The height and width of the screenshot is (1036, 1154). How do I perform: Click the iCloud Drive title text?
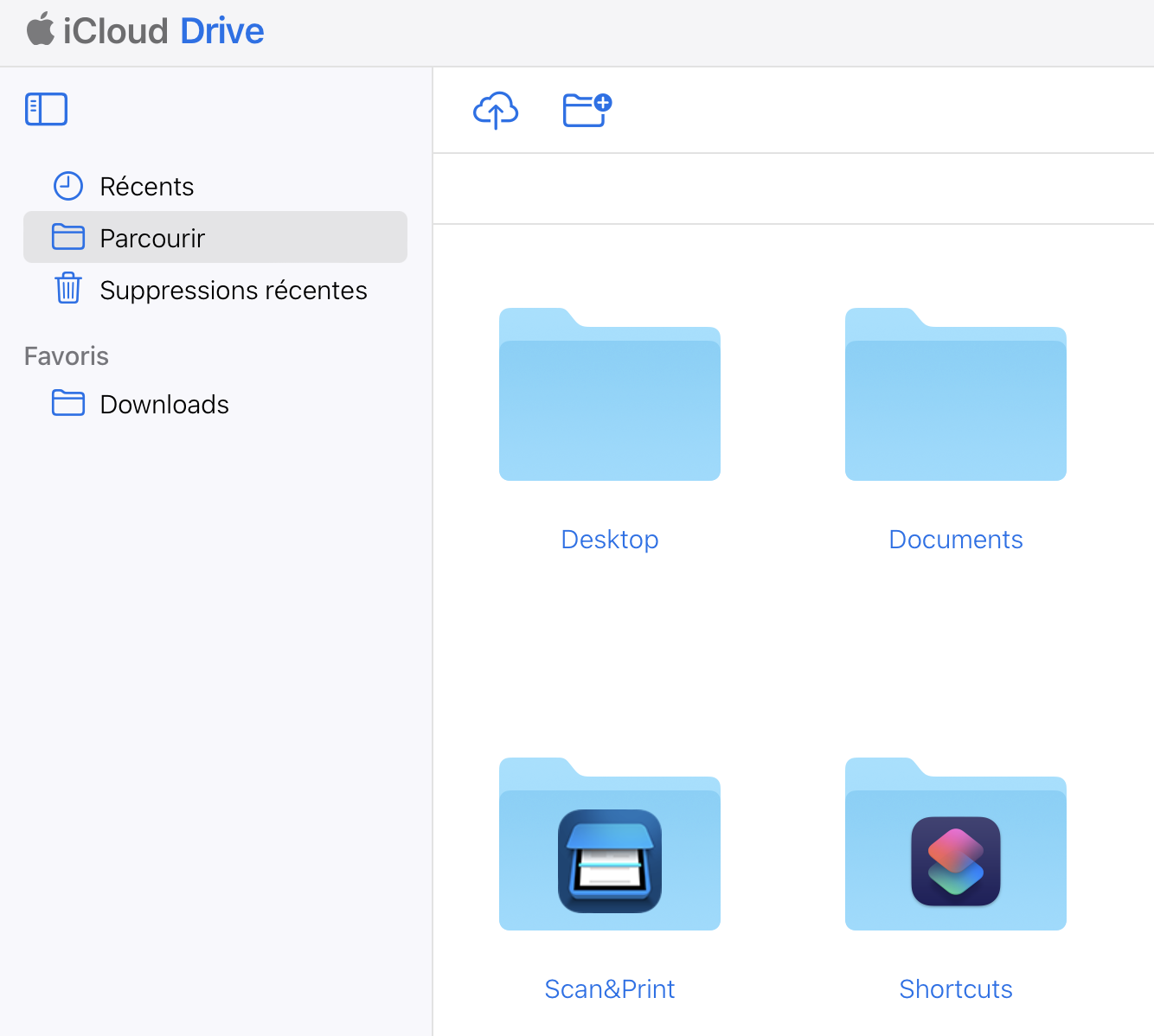click(163, 31)
